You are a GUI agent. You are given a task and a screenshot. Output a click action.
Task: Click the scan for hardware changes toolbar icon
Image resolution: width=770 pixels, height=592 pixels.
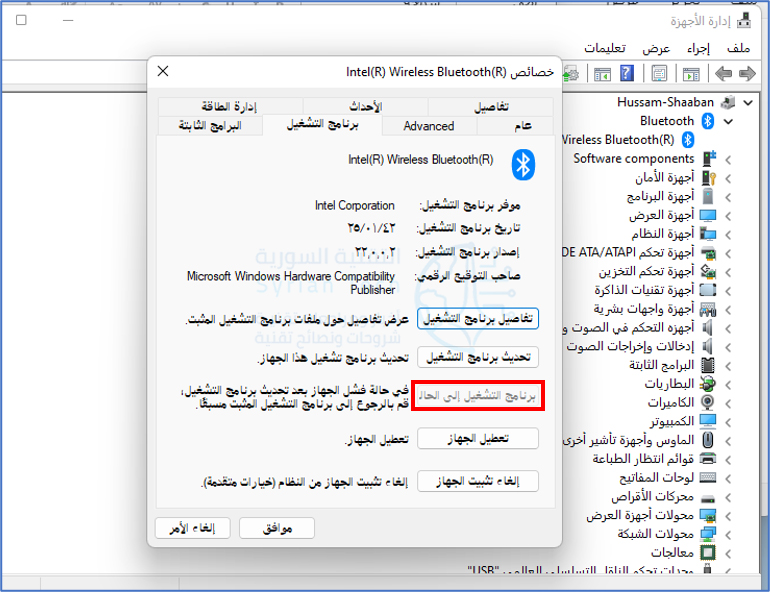(x=571, y=74)
